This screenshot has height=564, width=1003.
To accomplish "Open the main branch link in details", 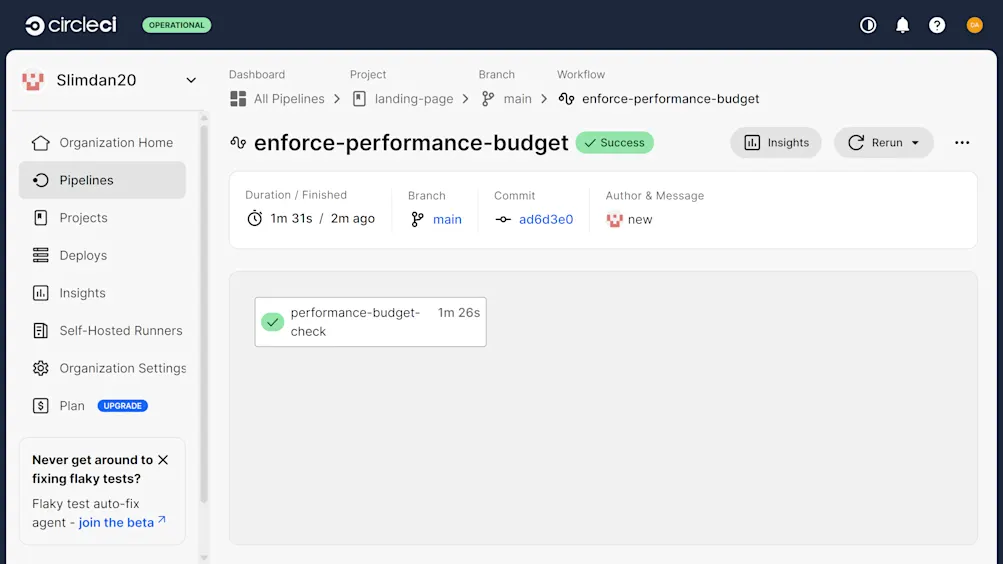I will click(x=447, y=219).
